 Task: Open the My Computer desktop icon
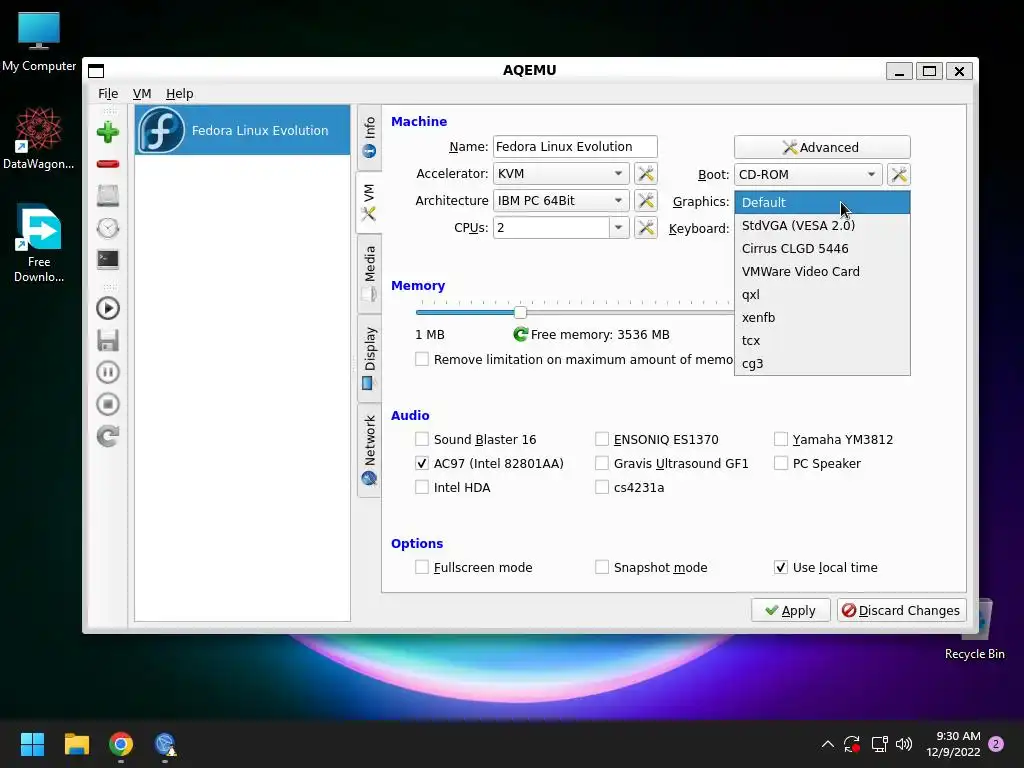click(x=39, y=40)
